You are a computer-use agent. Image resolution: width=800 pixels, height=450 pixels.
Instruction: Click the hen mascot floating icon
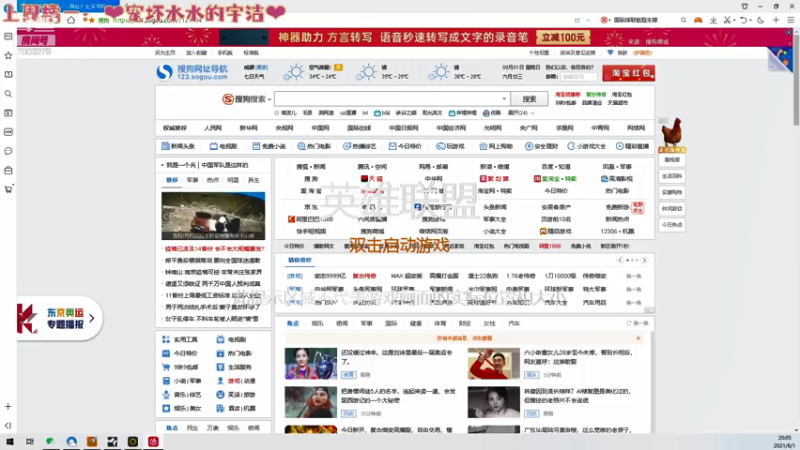[671, 133]
